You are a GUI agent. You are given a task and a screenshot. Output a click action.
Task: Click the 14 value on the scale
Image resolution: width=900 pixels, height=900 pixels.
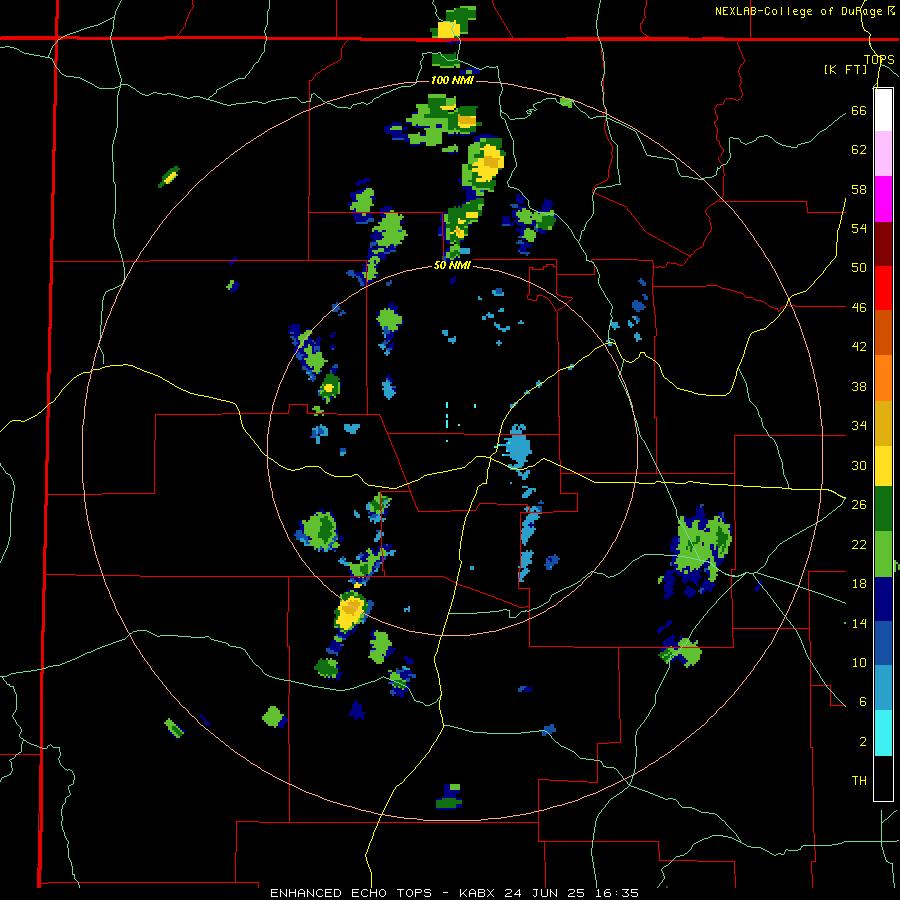859,623
